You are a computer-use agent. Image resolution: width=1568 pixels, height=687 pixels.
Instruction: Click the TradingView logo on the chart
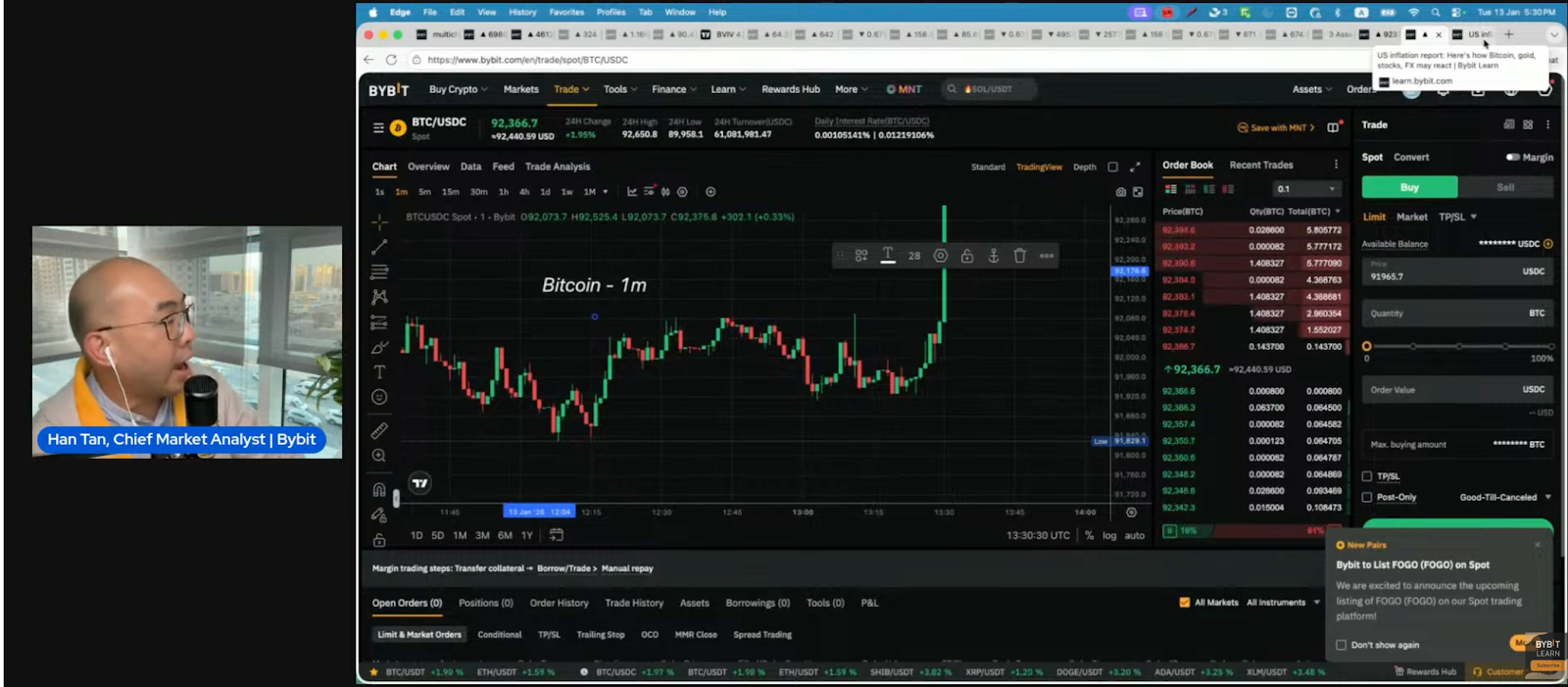pos(419,483)
